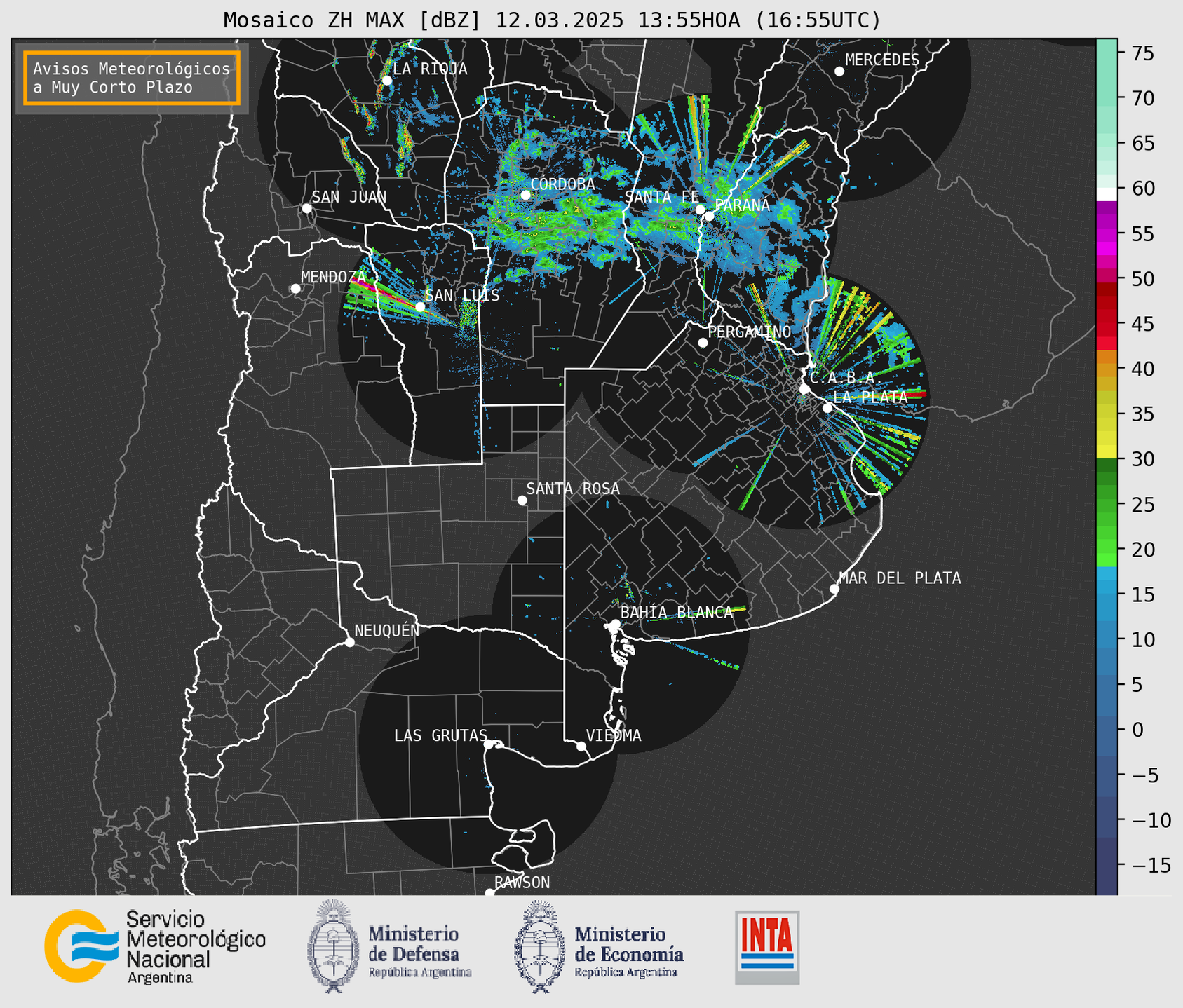Viewport: 1183px width, 1008px height.
Task: Click the NEUQUÉN label text
Action: [386, 630]
